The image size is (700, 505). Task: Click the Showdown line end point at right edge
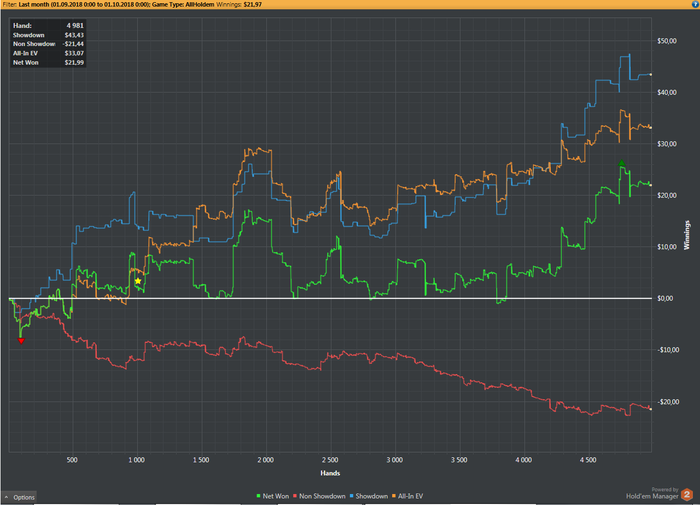(650, 75)
